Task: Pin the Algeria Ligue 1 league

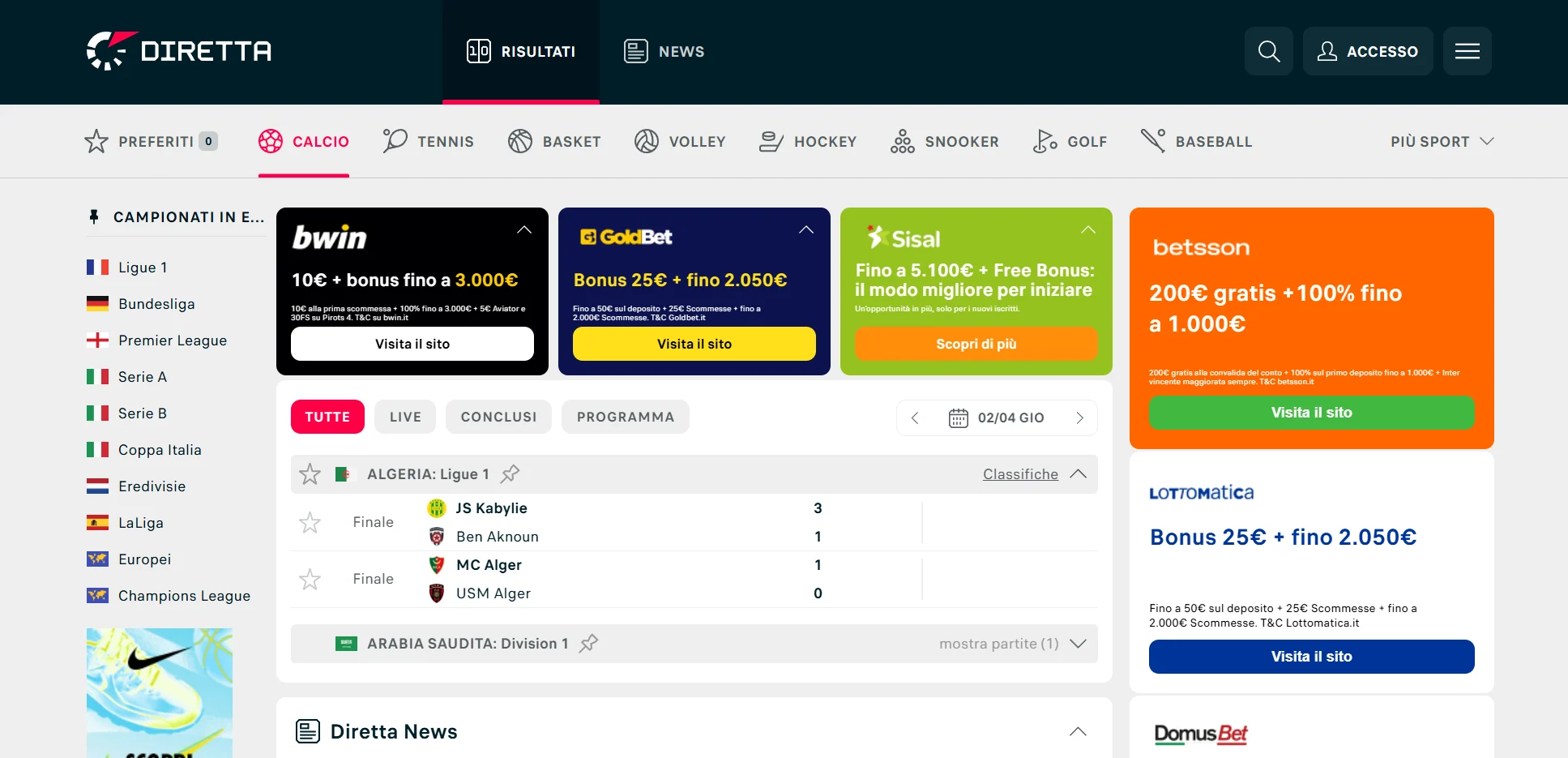Action: (x=510, y=474)
